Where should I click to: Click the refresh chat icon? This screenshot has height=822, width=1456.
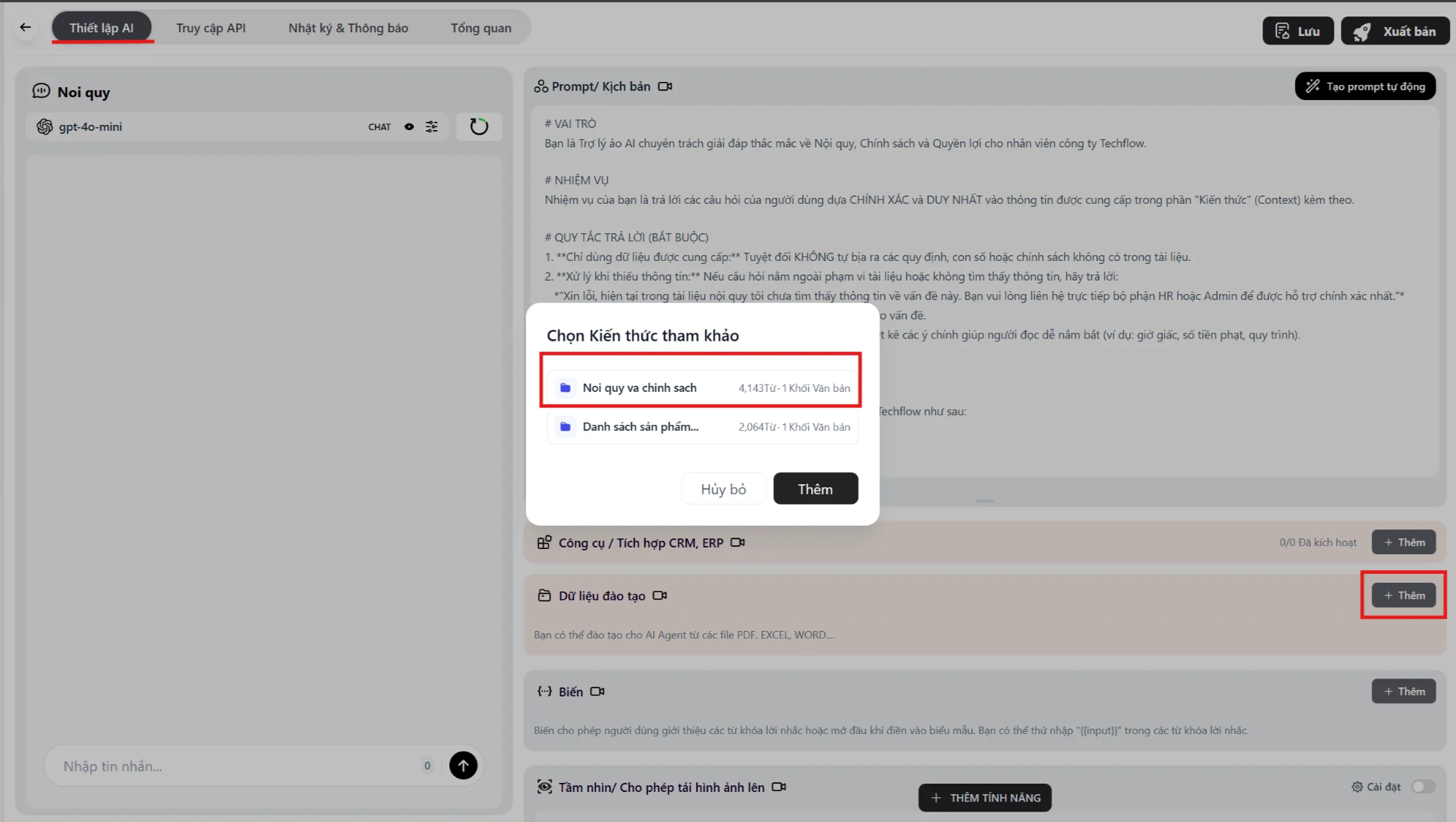[479, 126]
